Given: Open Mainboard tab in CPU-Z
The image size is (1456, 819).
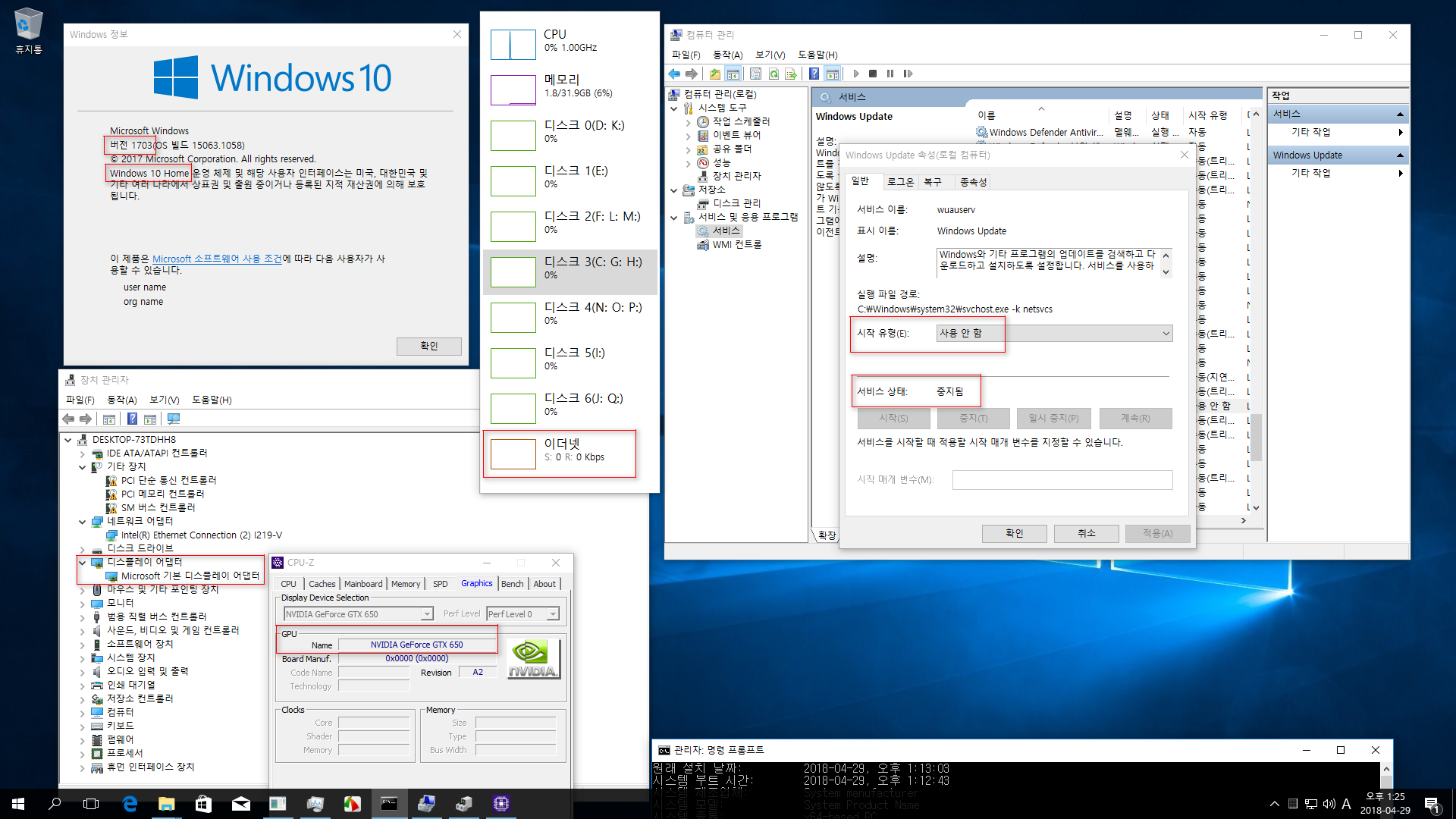Looking at the screenshot, I should click(363, 584).
